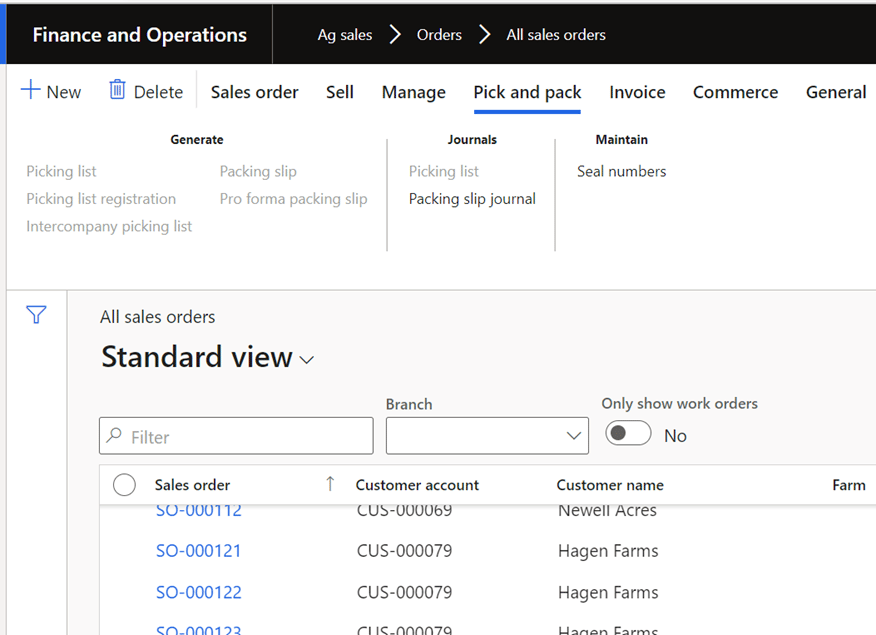Click Picking list registration
This screenshot has width=876, height=635.
point(101,199)
